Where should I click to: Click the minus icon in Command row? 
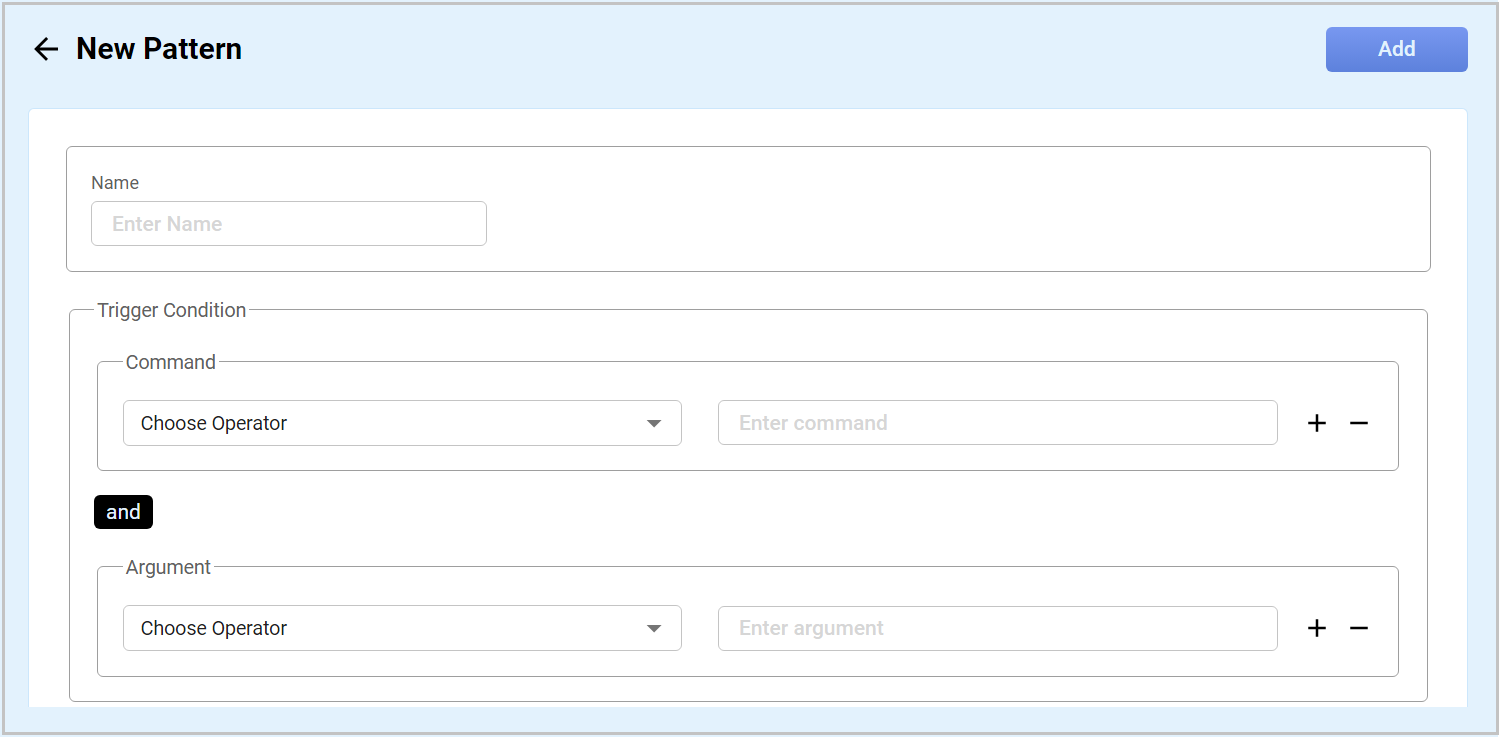1358,423
